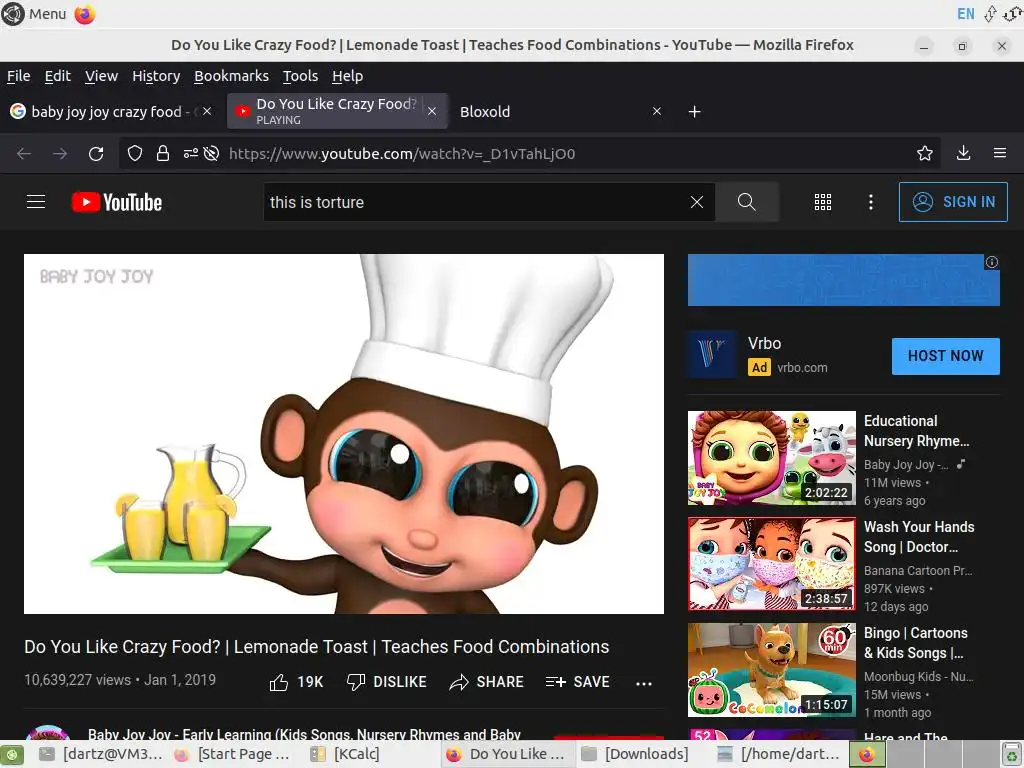
Task: Close the Bloxold tab
Action: [x=657, y=112]
